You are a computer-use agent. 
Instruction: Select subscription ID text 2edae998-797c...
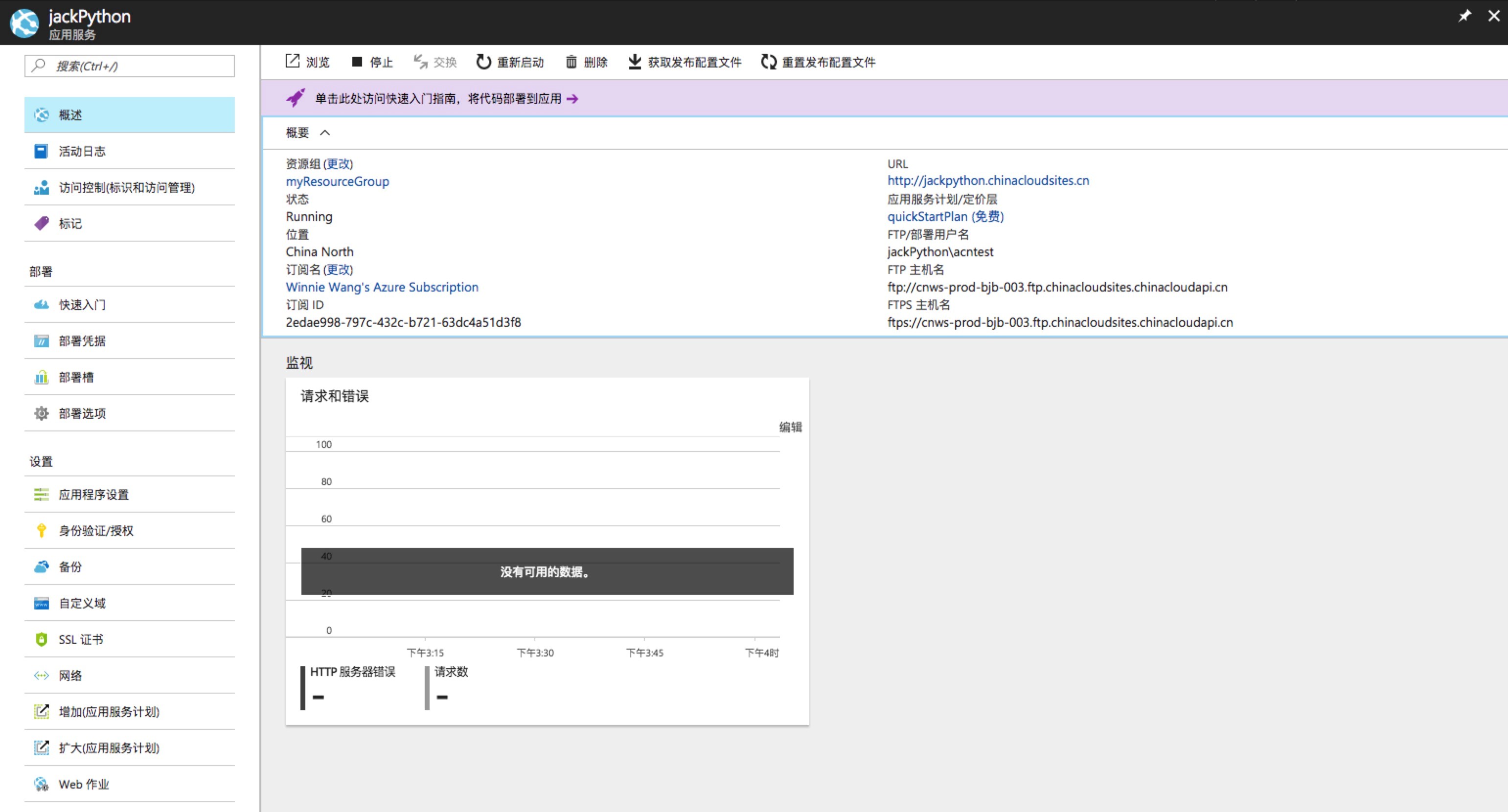(x=403, y=322)
